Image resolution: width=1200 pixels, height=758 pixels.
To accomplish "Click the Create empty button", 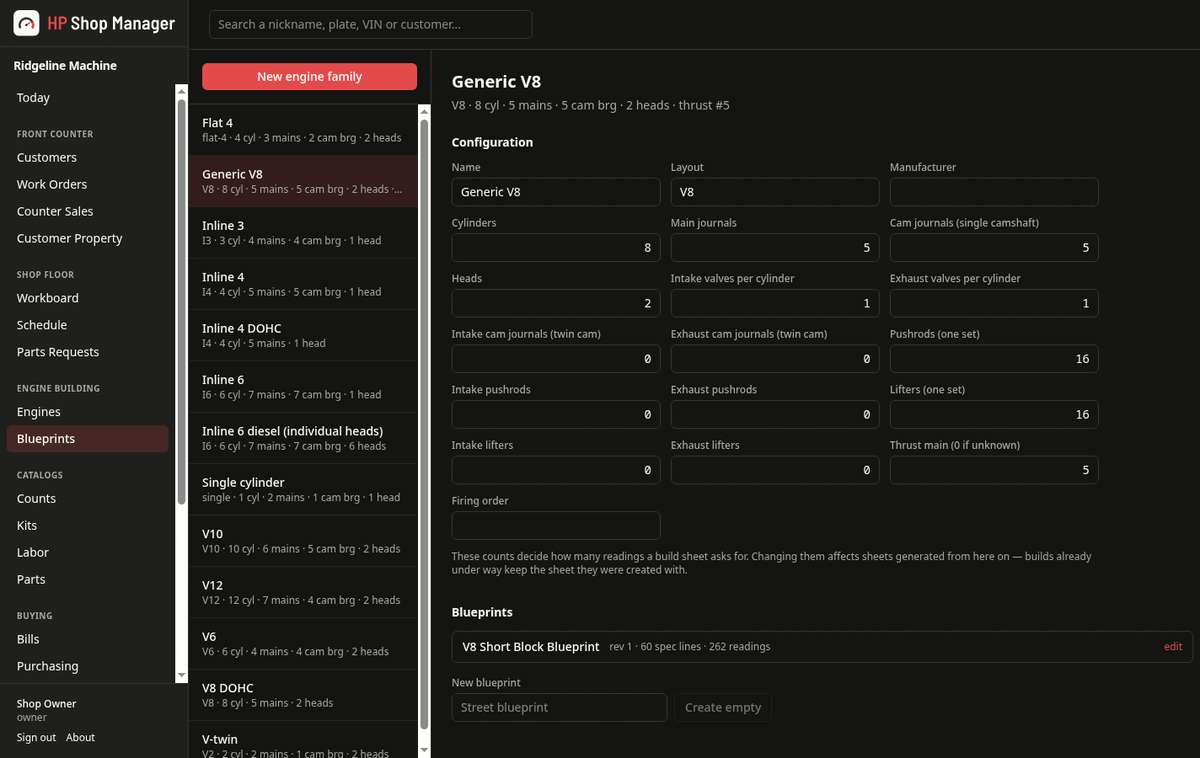I will click(x=723, y=708).
